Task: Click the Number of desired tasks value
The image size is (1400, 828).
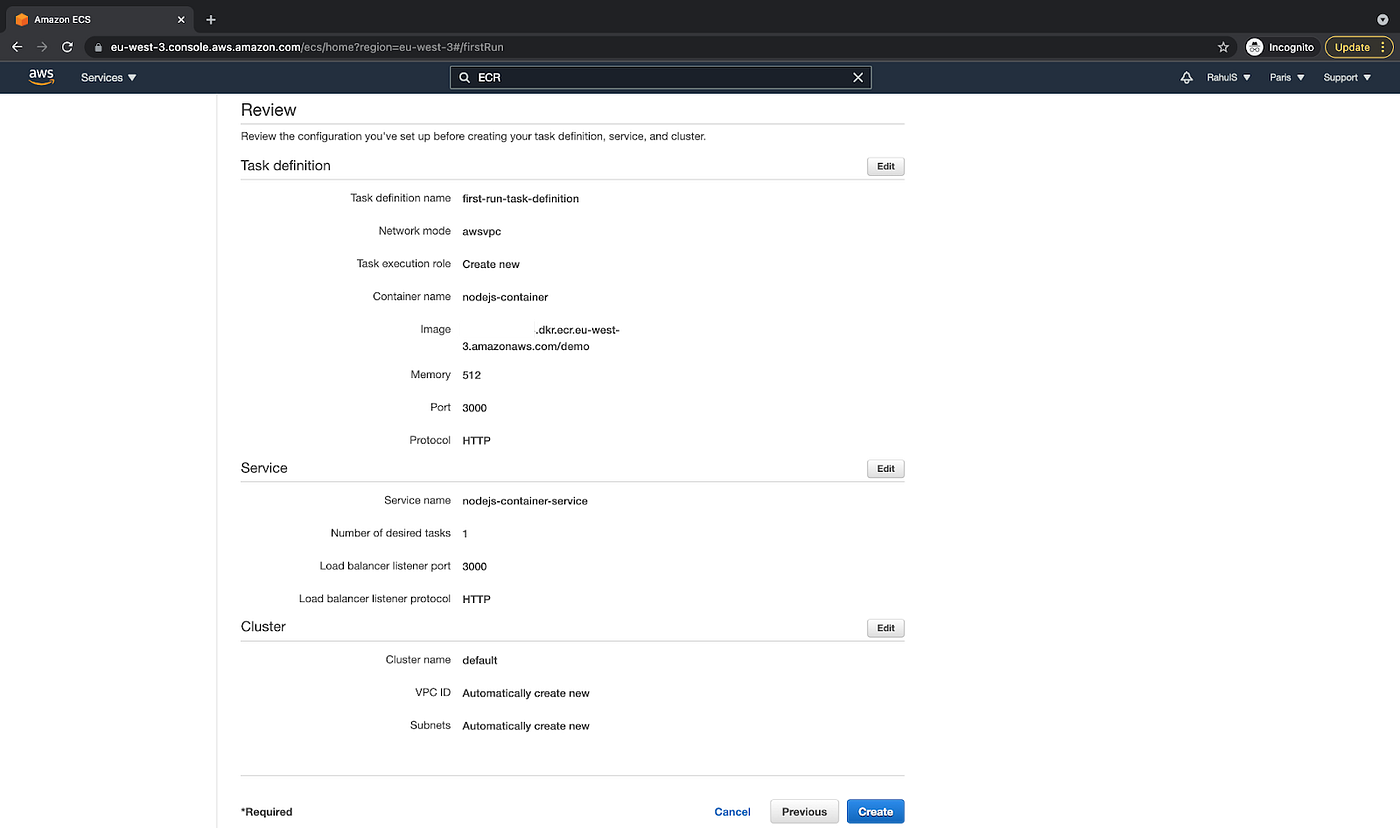Action: coord(465,534)
